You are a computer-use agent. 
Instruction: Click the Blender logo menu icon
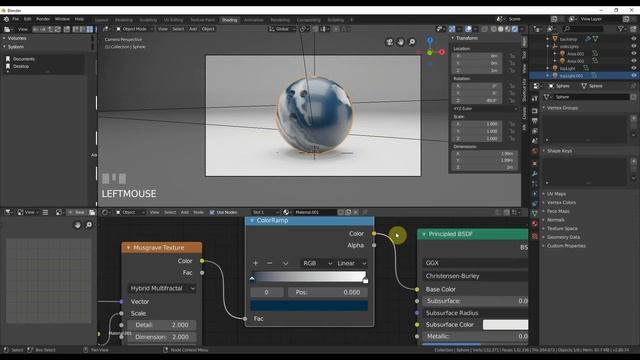pos(6,19)
